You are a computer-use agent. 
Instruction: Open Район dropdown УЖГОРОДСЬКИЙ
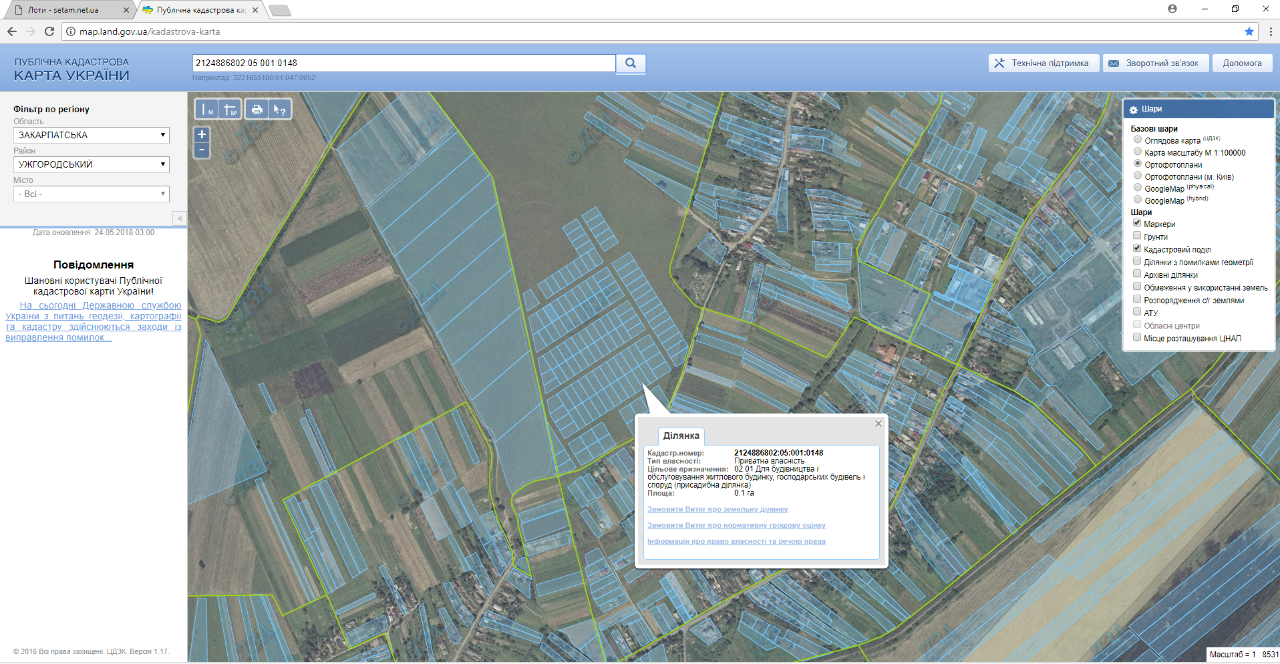click(x=91, y=164)
